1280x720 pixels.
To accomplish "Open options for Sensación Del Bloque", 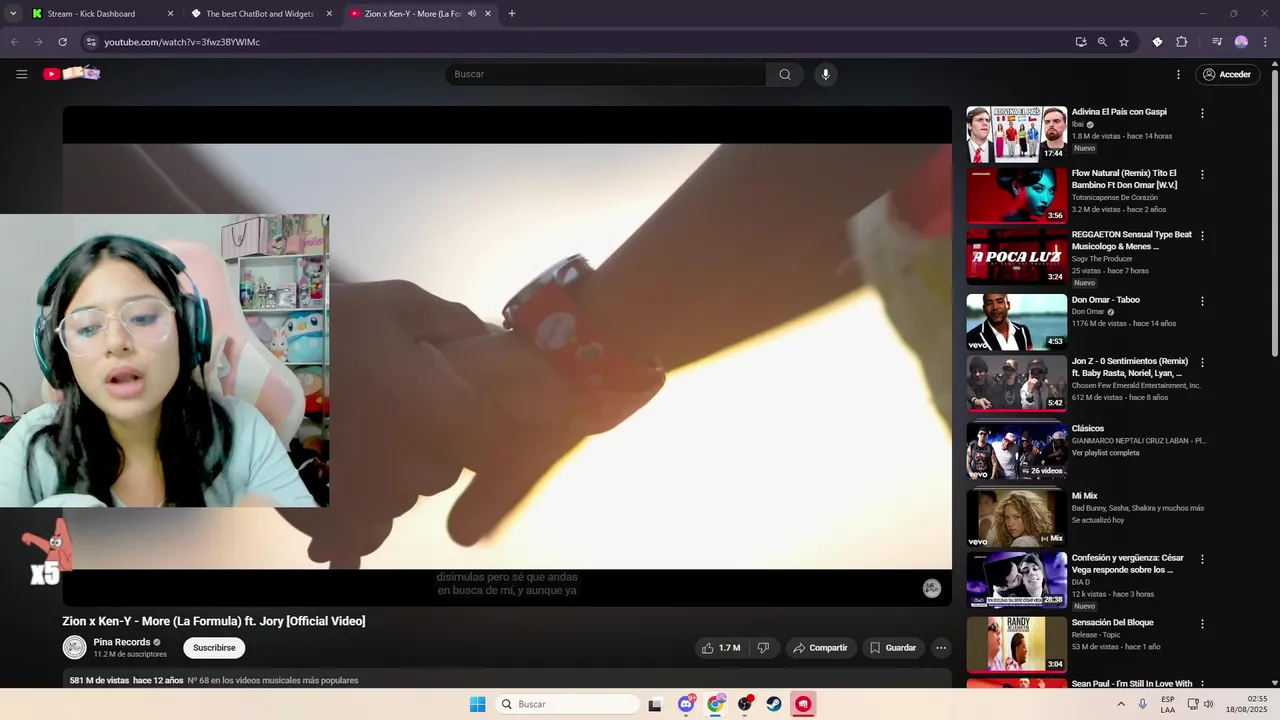I will 1202,623.
